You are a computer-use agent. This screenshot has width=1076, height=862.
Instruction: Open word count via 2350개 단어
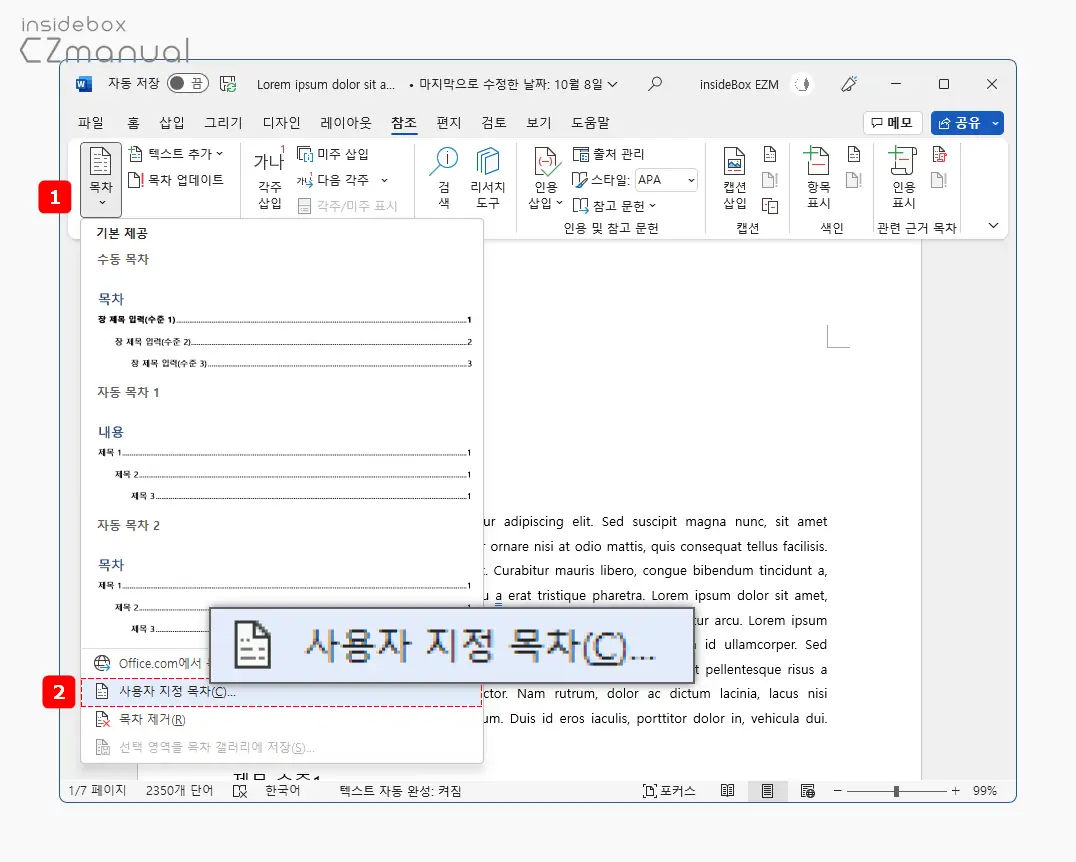(x=178, y=790)
